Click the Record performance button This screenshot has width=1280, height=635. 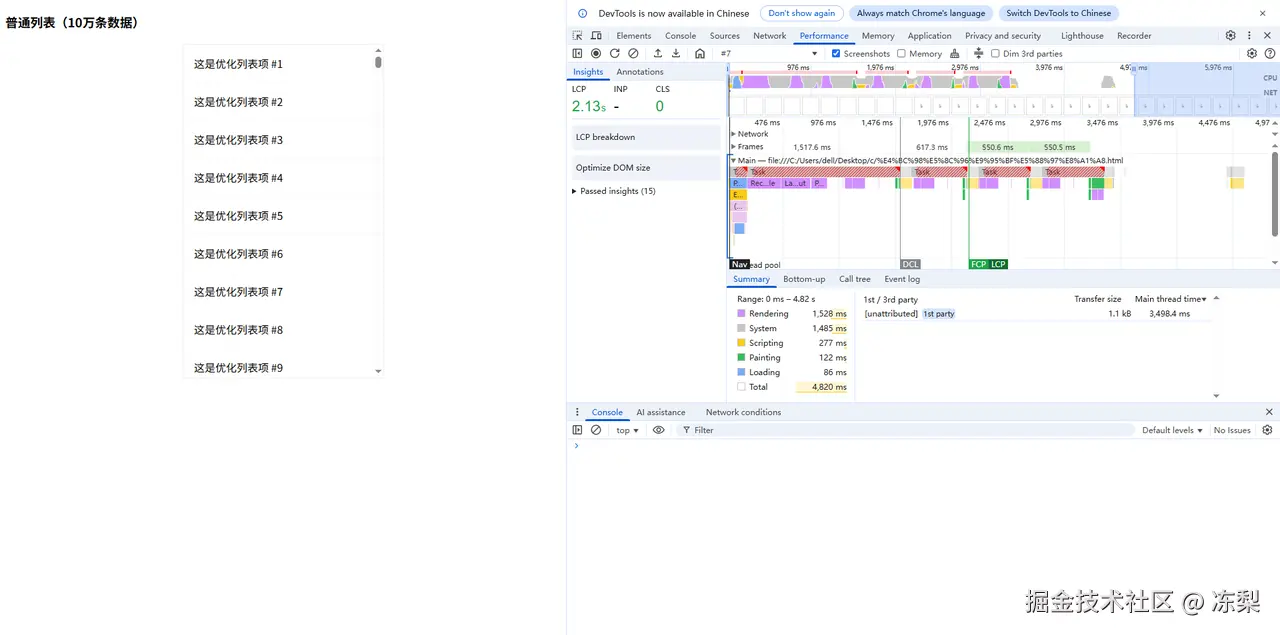596,54
